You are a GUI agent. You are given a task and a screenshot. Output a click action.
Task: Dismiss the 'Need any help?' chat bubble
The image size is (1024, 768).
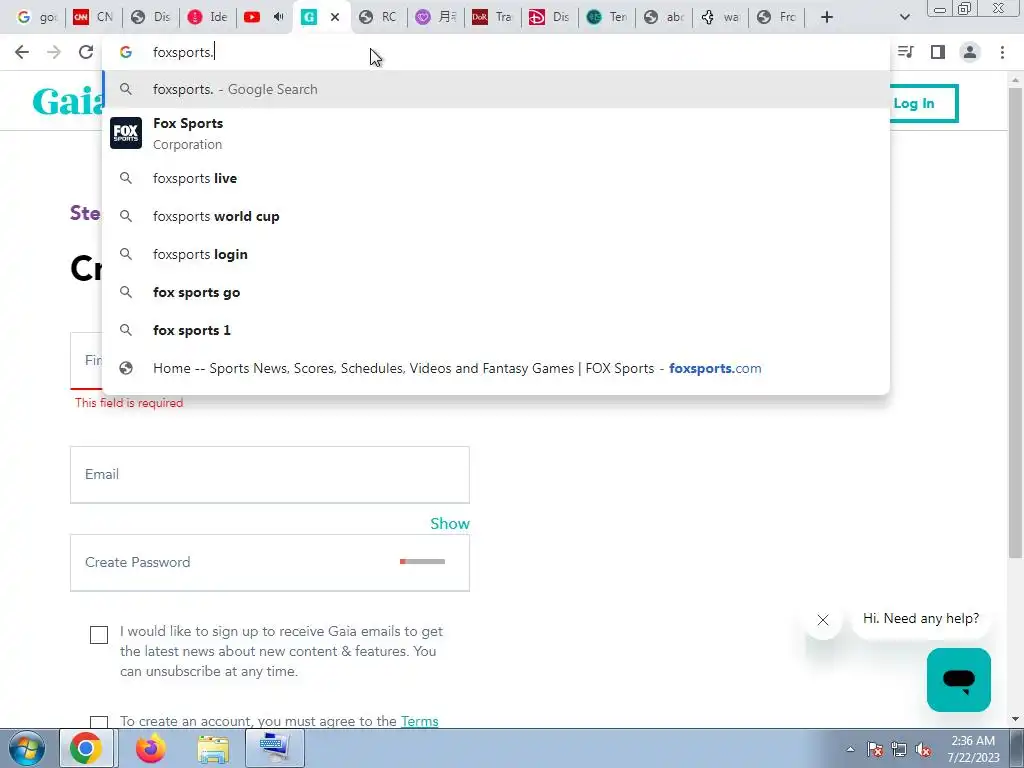coord(823,620)
